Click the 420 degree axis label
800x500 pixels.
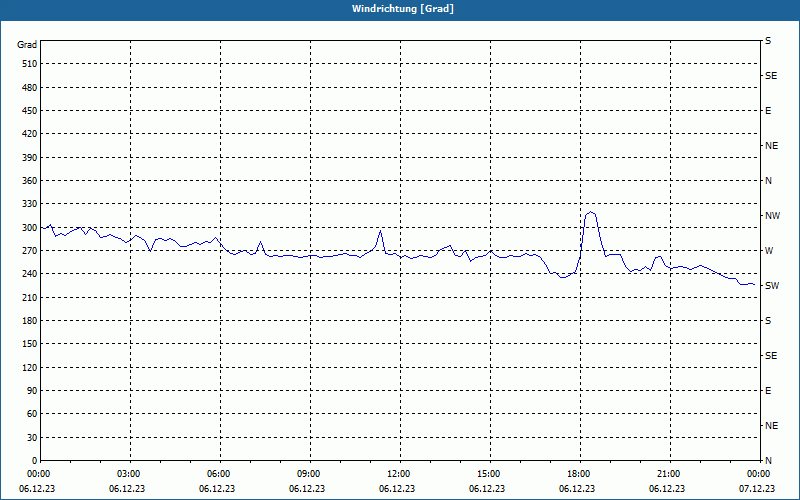point(30,134)
